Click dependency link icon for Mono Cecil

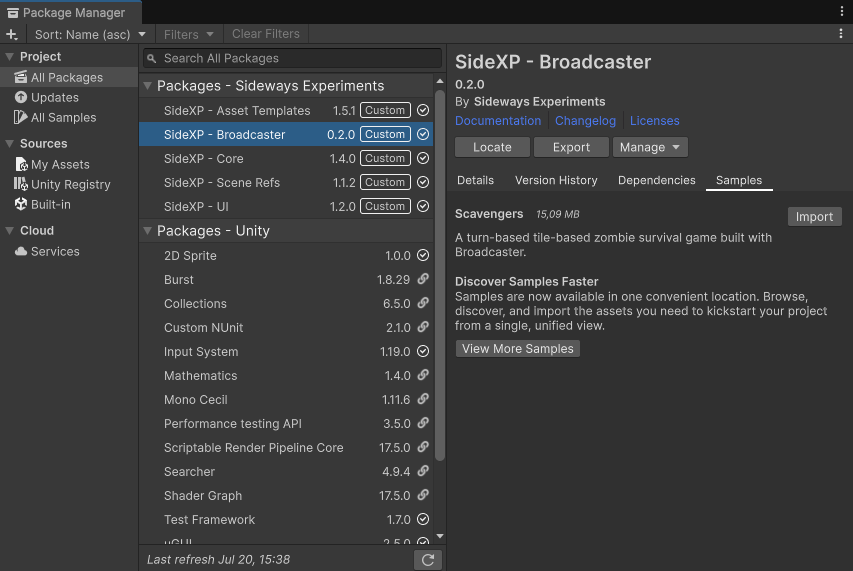[x=423, y=399]
